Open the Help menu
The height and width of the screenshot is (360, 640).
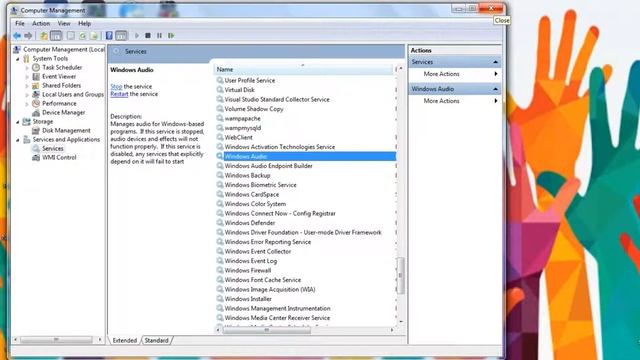84,24
